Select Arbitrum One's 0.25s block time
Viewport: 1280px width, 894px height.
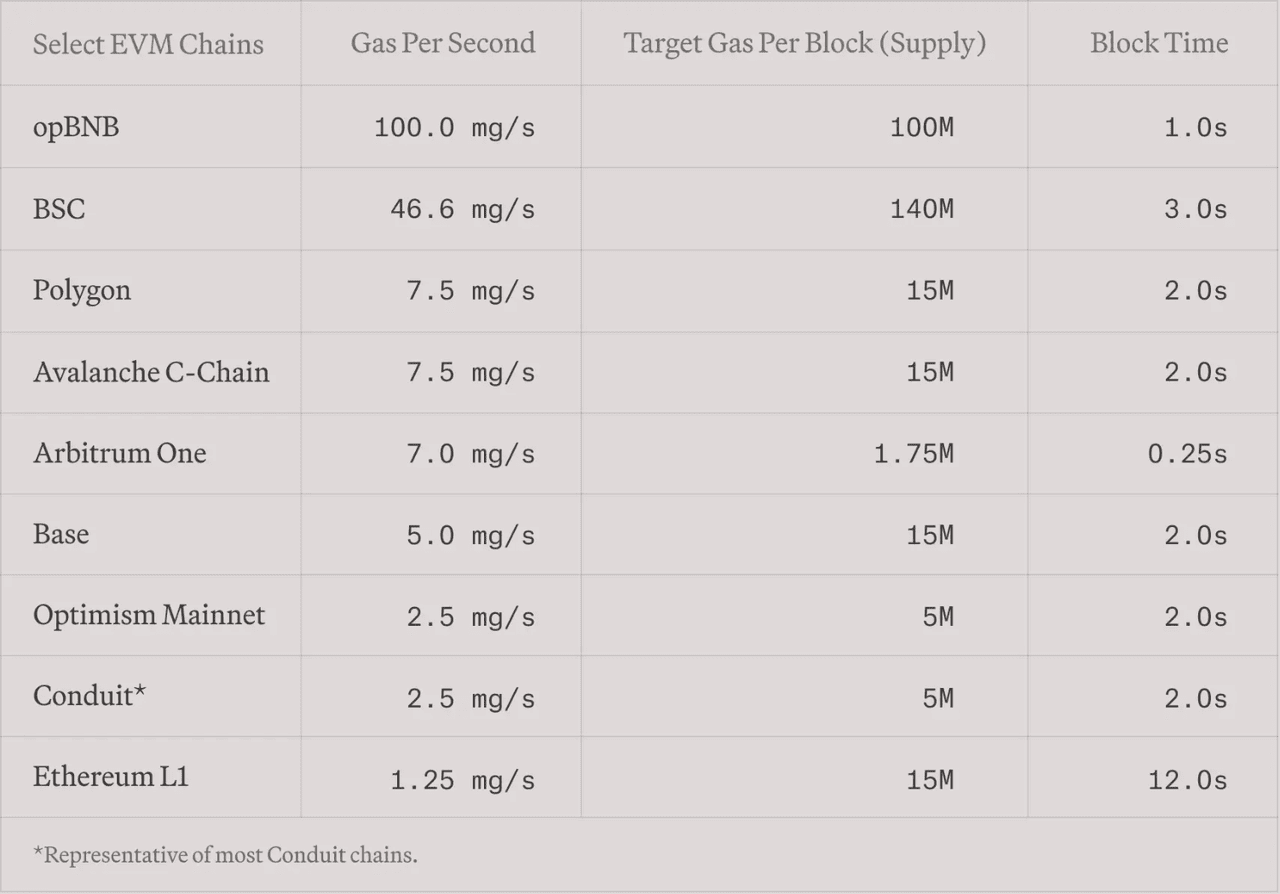coord(1187,454)
